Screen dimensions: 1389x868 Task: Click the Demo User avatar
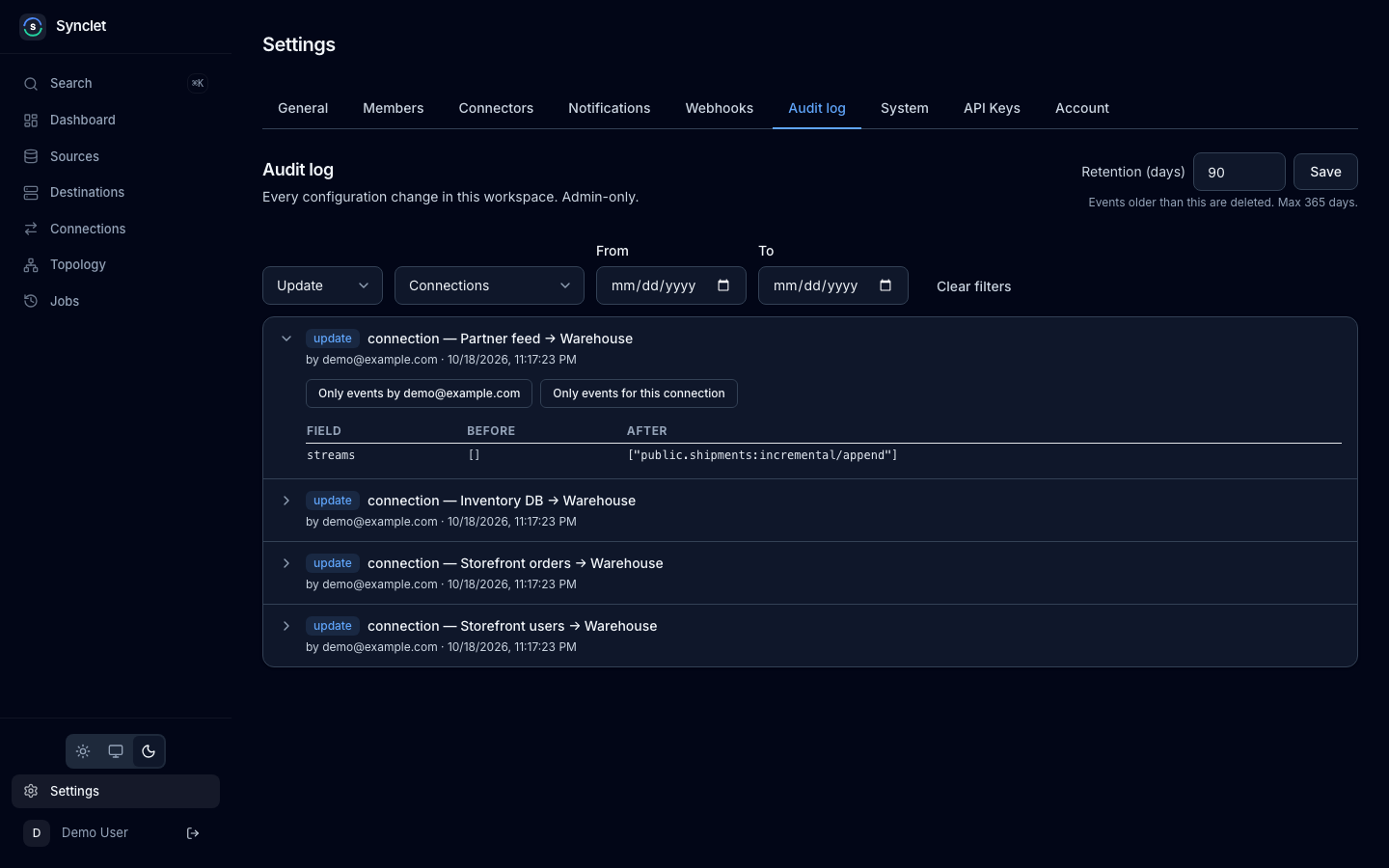pos(37,833)
